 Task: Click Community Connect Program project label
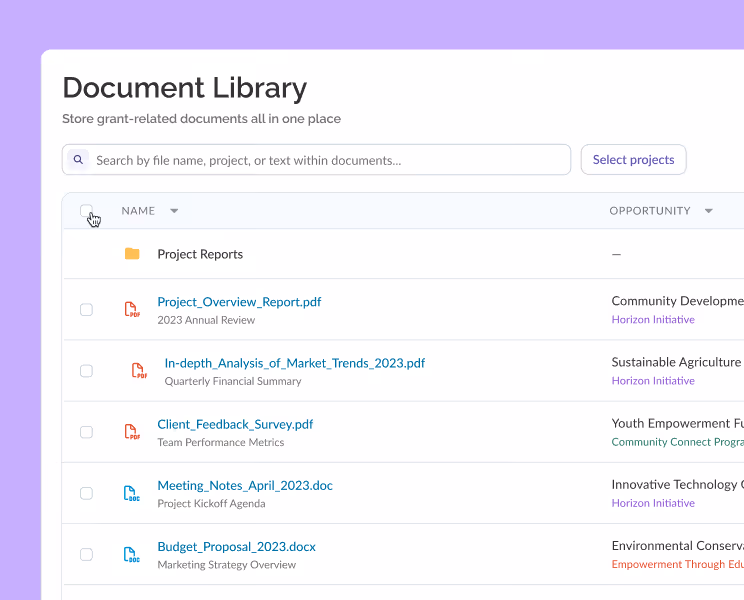tap(678, 442)
